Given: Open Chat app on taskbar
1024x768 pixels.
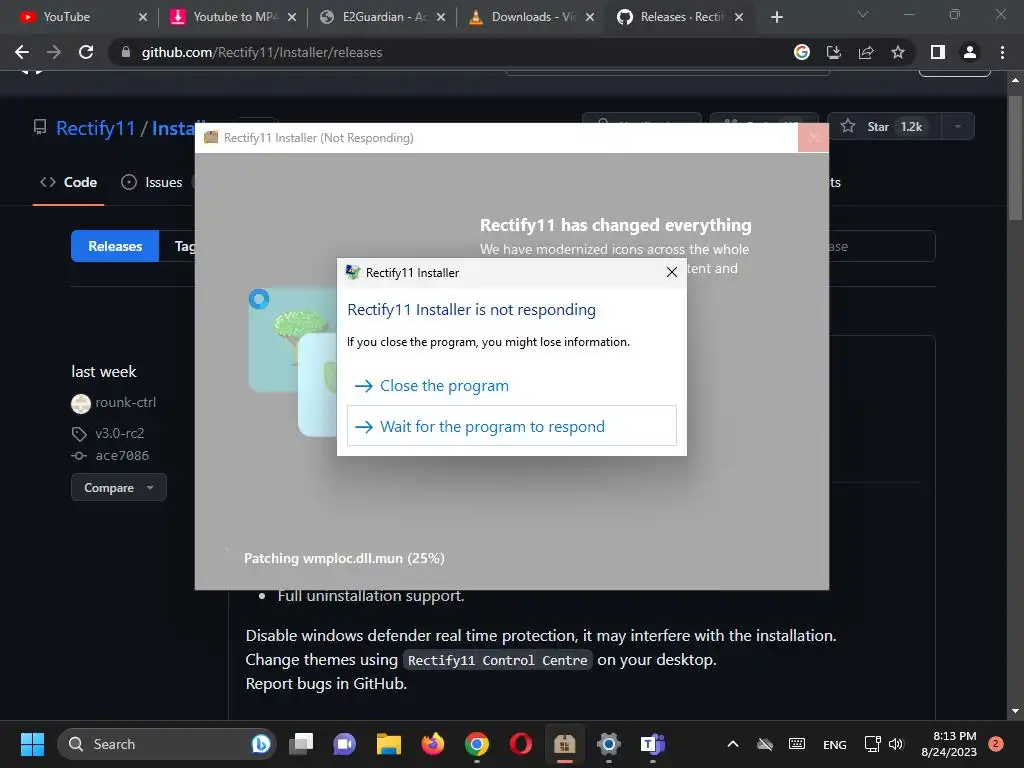Looking at the screenshot, I should click(x=345, y=744).
